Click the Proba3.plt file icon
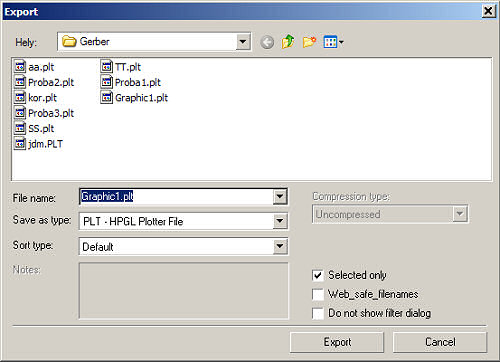Viewport: 500px width, 362px height. 20,113
